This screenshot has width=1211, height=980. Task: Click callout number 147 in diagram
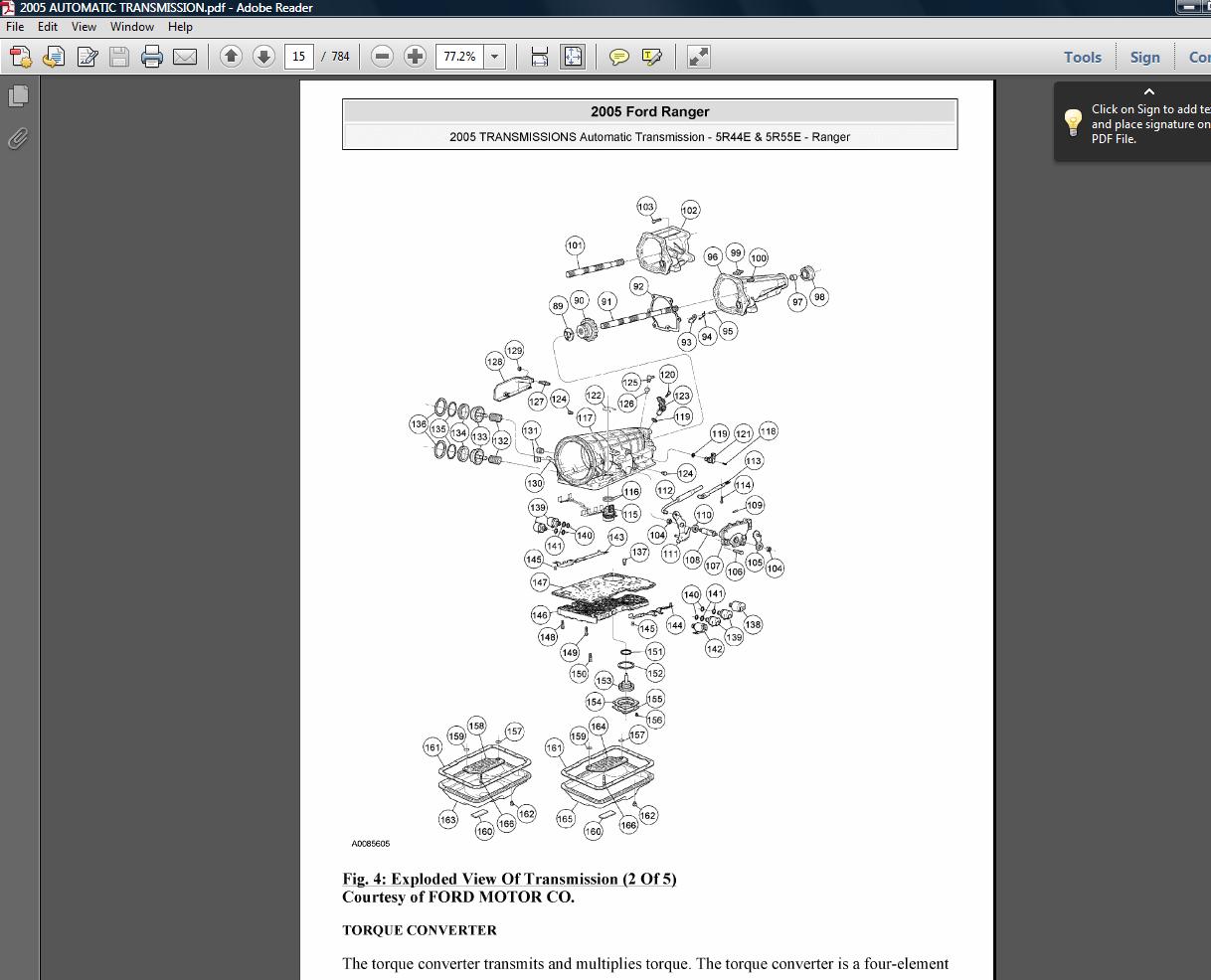pos(540,582)
